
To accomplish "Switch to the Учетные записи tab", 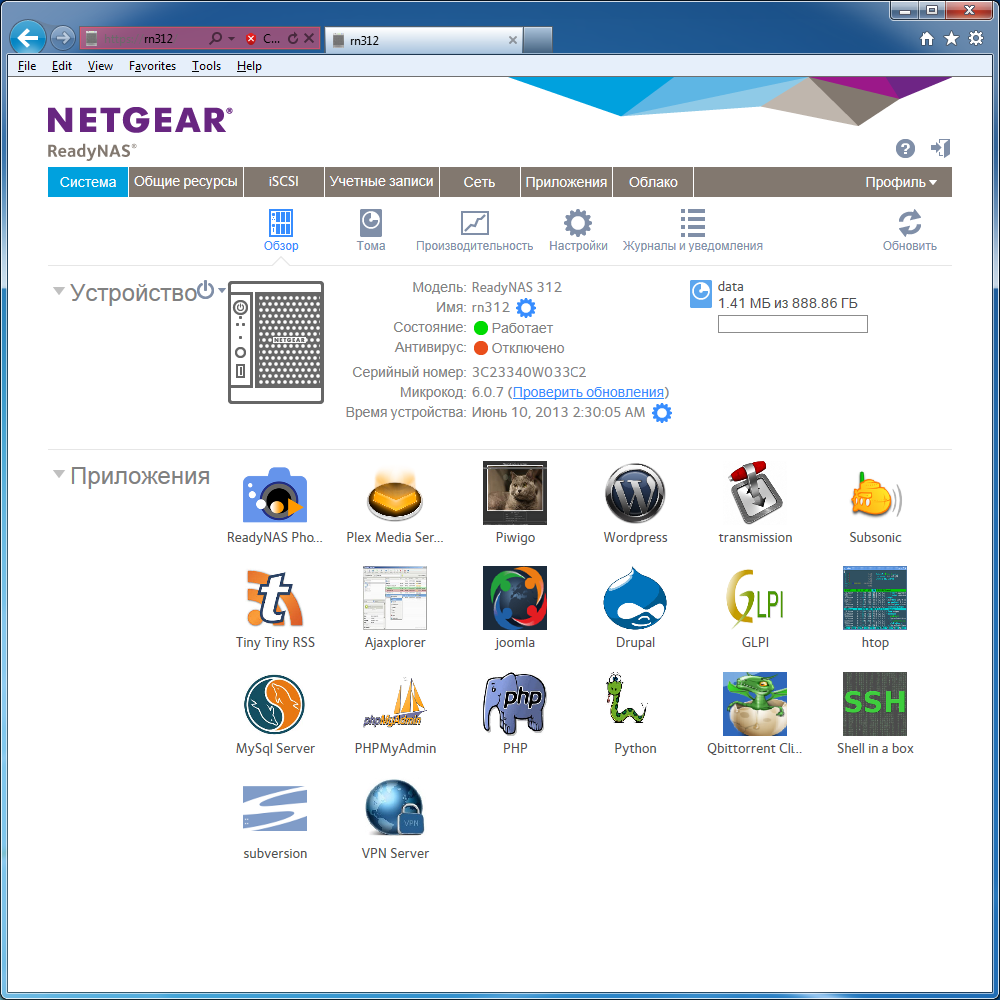I will tap(381, 182).
